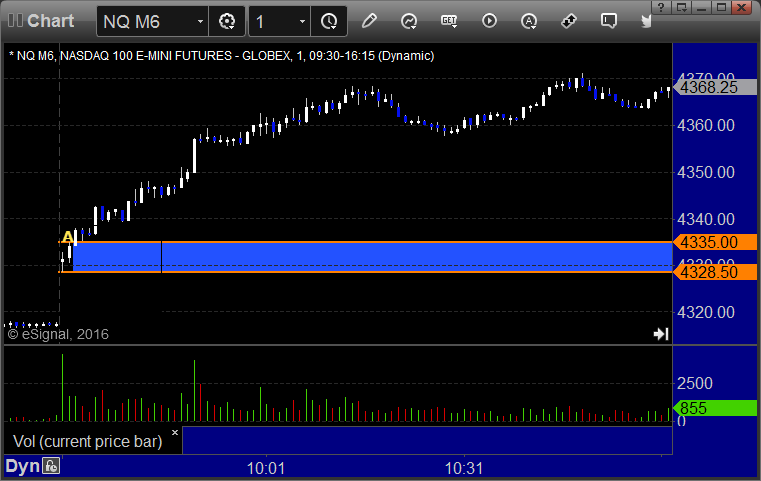Click the up-down arrows trade icon
Viewport: 761px width, 481px height.
coord(568,21)
